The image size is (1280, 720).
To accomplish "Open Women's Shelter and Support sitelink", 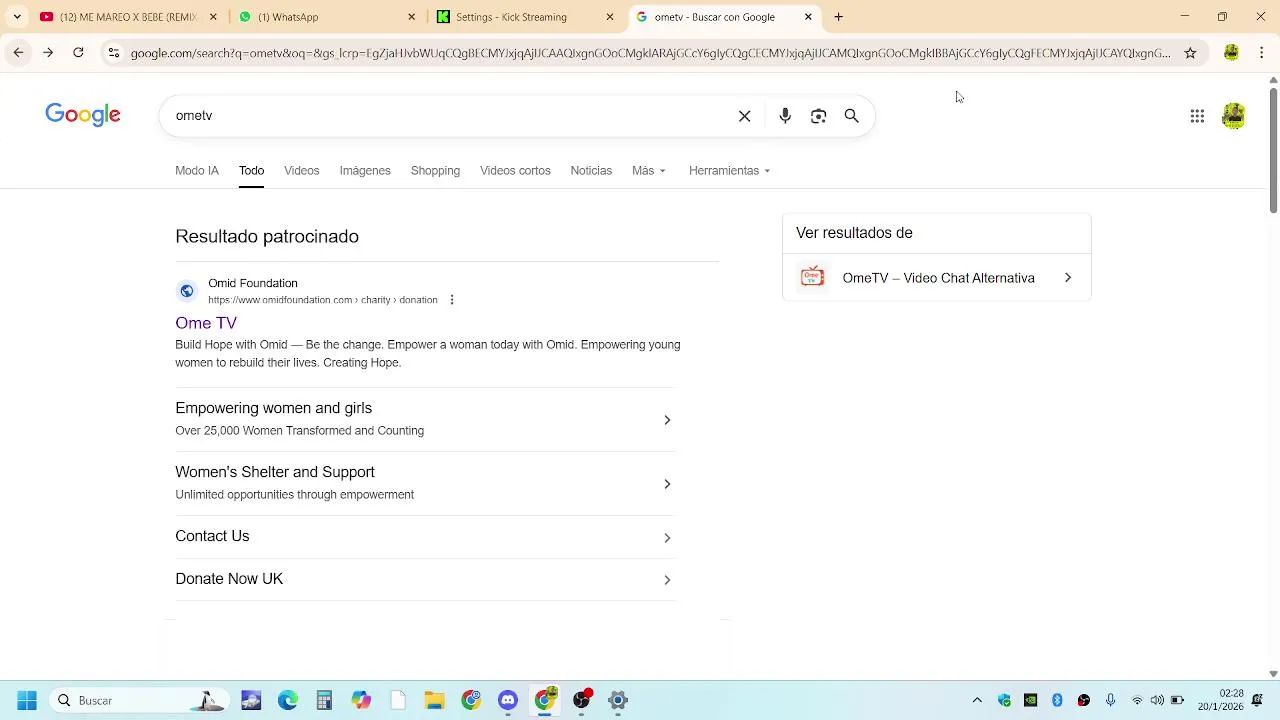I will click(x=425, y=483).
